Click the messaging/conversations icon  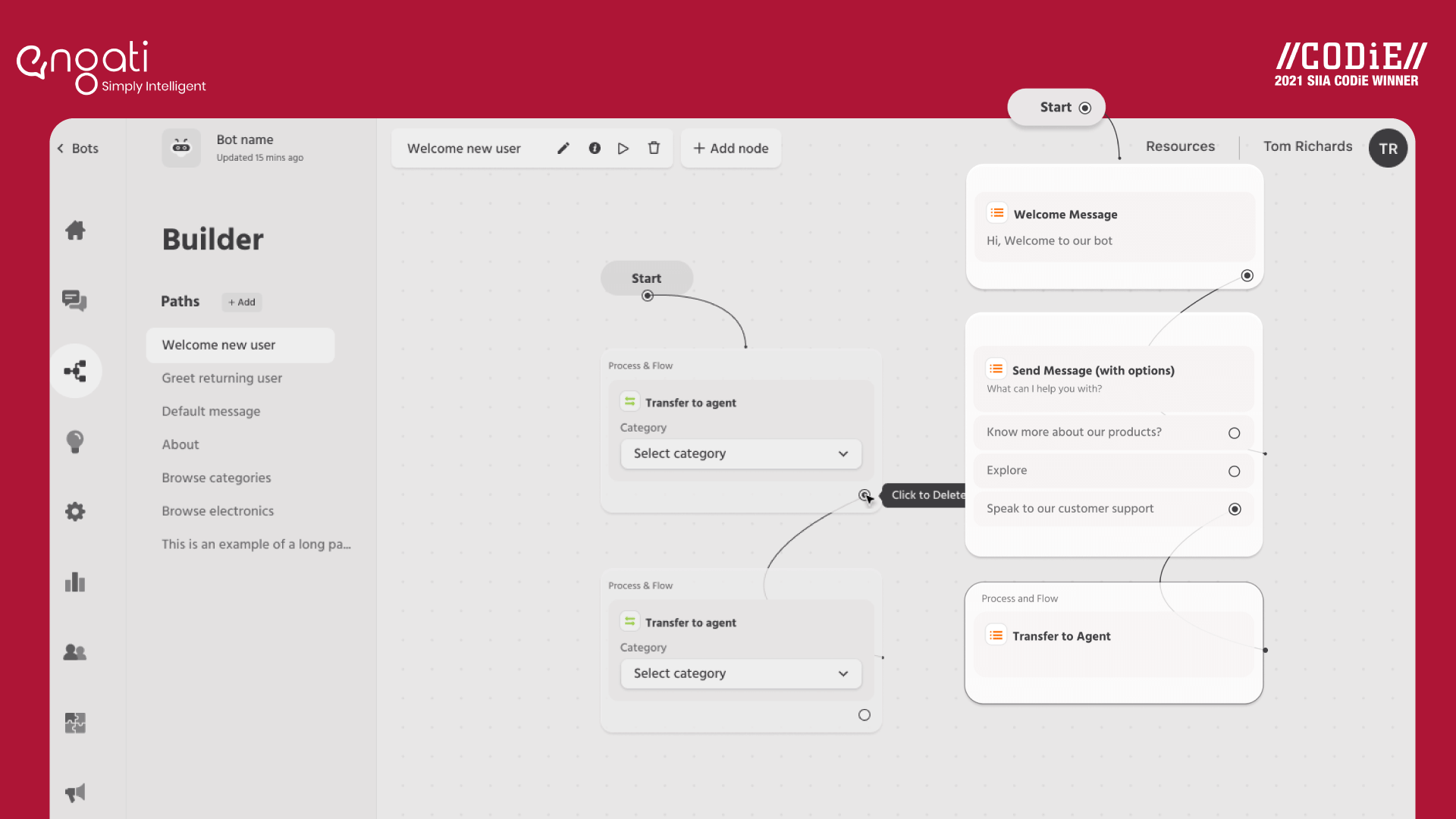tap(74, 300)
